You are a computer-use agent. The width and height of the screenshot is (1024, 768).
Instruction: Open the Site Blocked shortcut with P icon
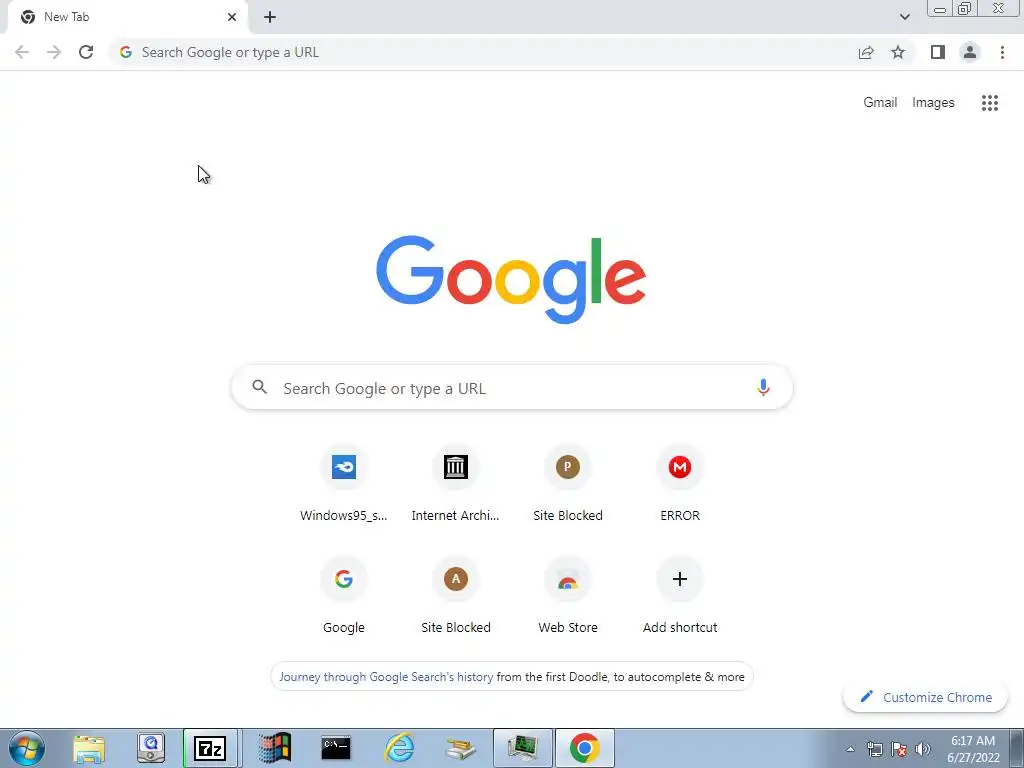(568, 484)
